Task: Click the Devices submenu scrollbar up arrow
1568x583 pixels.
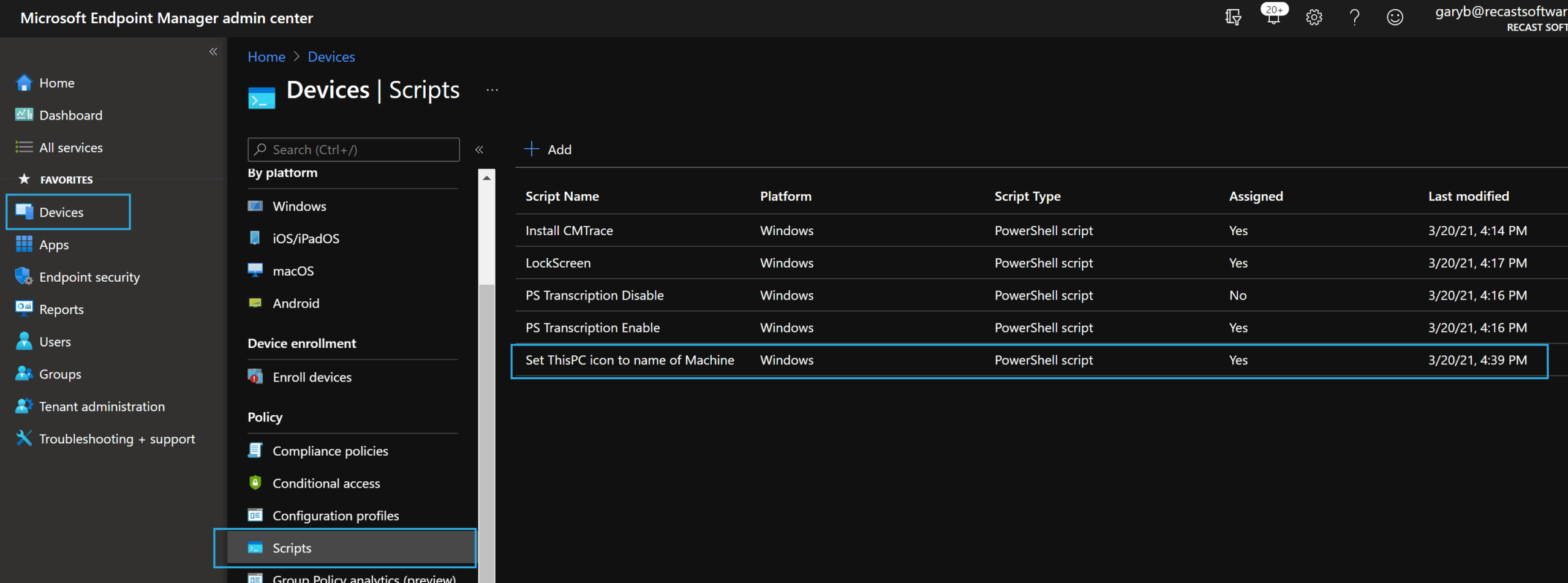Action: [x=486, y=178]
